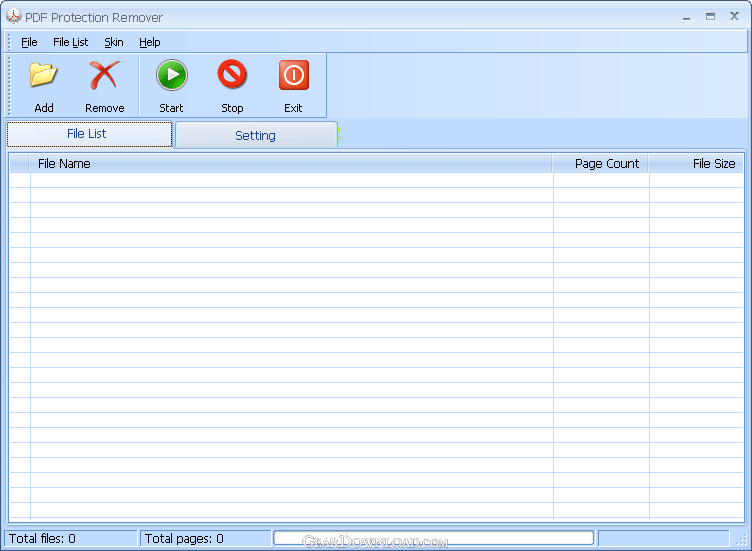
Task: Click the Remove red X icon
Action: click(104, 75)
